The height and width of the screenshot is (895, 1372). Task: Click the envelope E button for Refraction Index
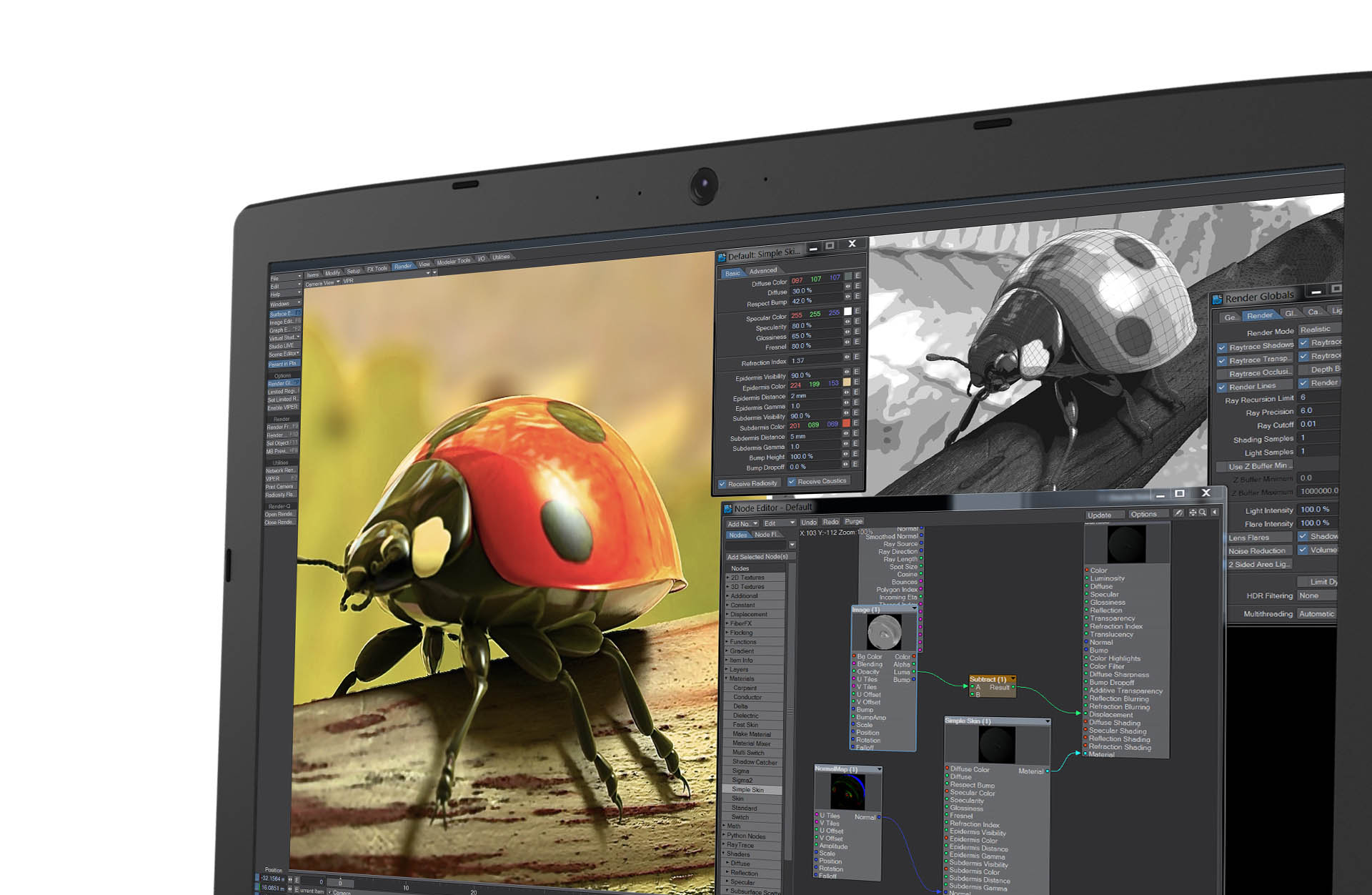857,356
